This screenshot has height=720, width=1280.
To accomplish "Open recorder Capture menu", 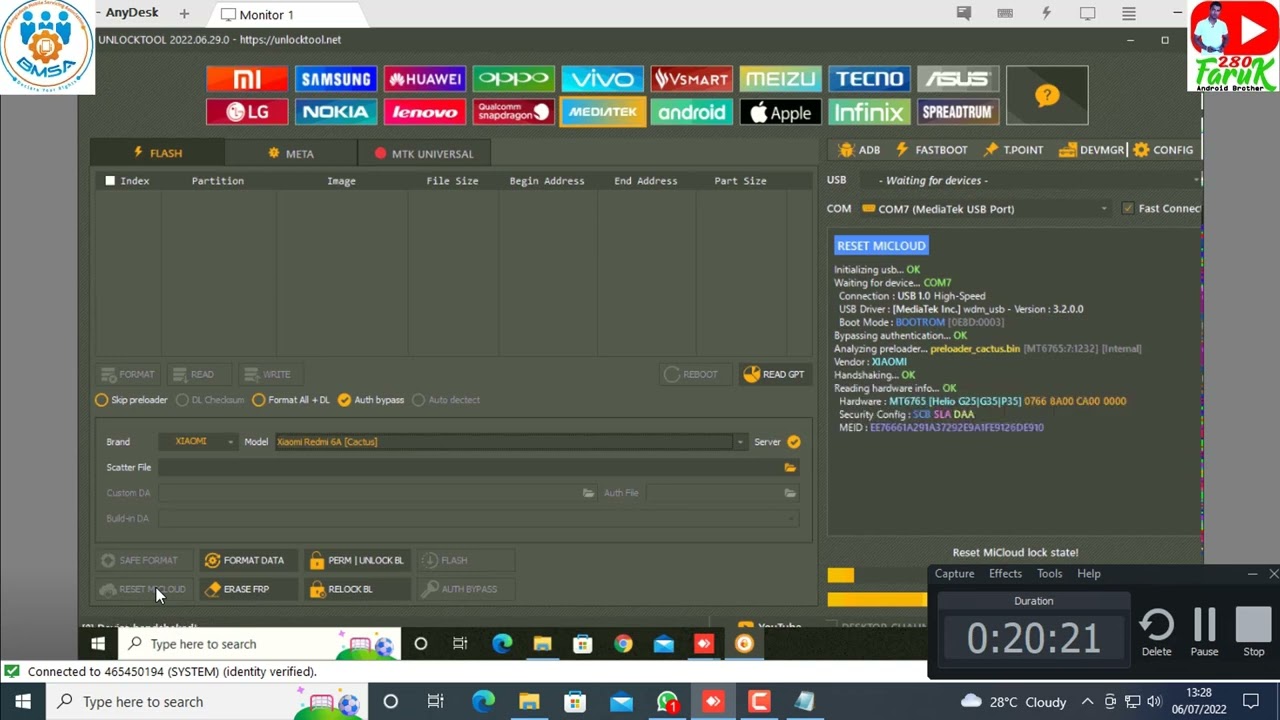I will point(954,574).
